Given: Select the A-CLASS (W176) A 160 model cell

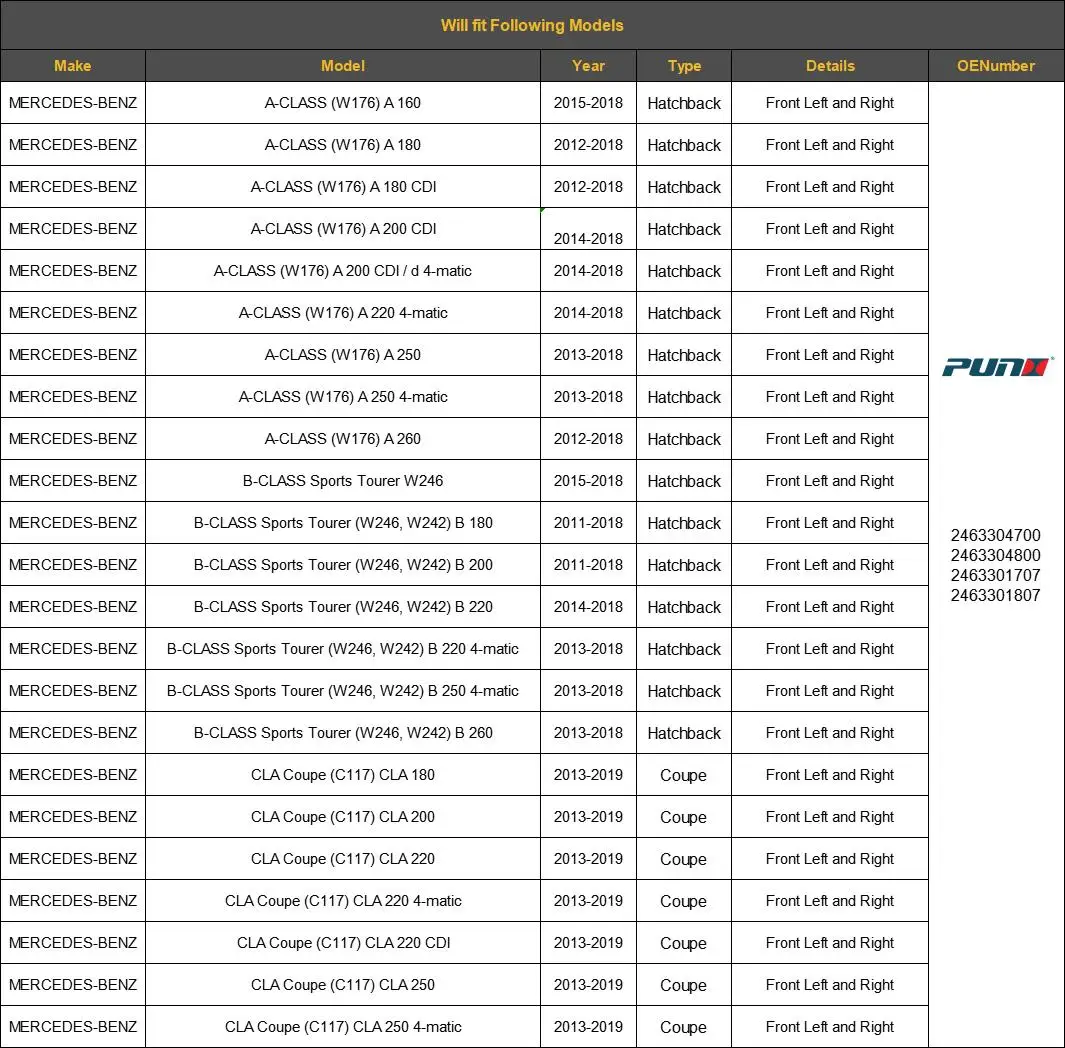Looking at the screenshot, I should pos(342,103).
